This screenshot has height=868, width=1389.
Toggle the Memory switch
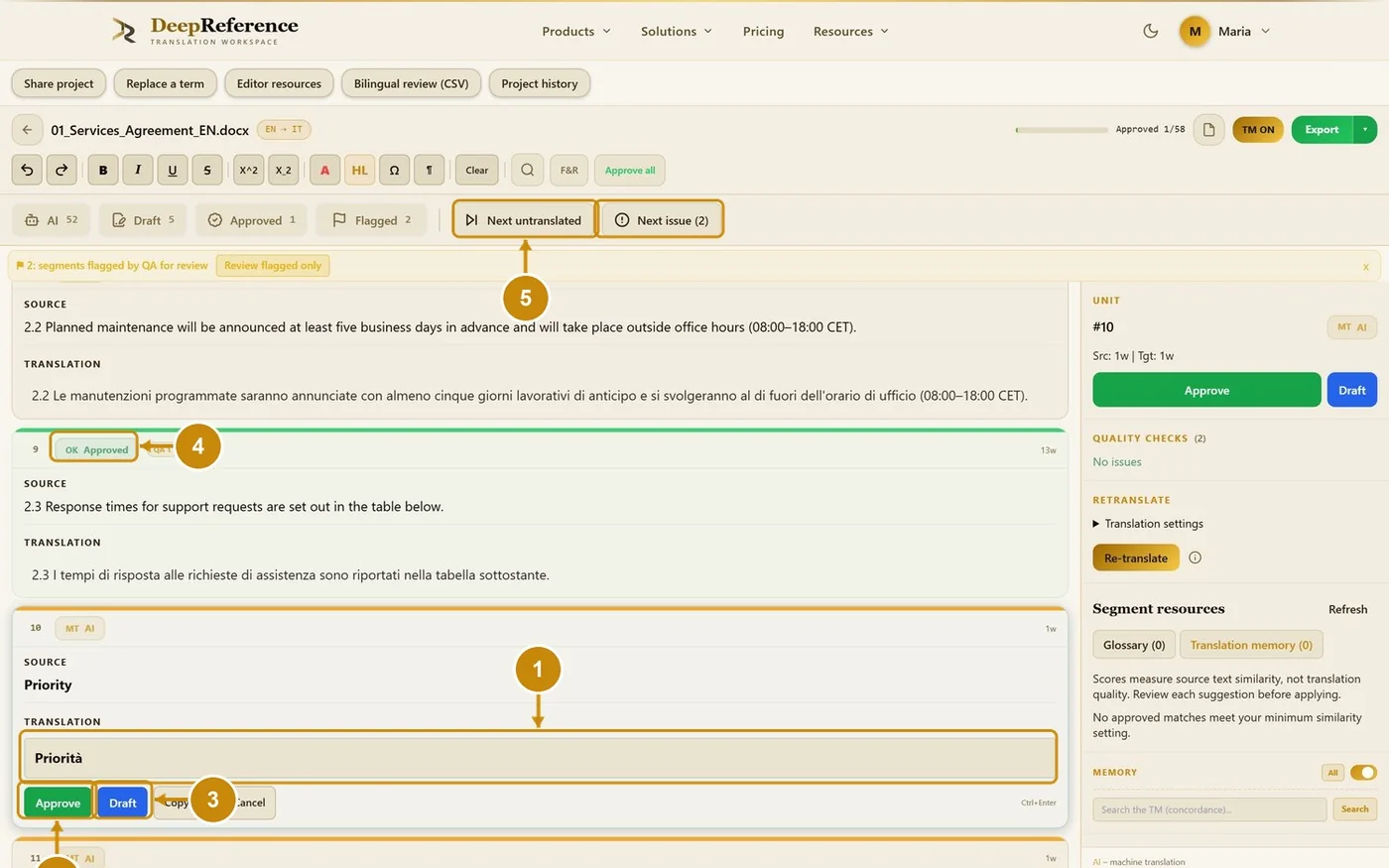(1363, 772)
